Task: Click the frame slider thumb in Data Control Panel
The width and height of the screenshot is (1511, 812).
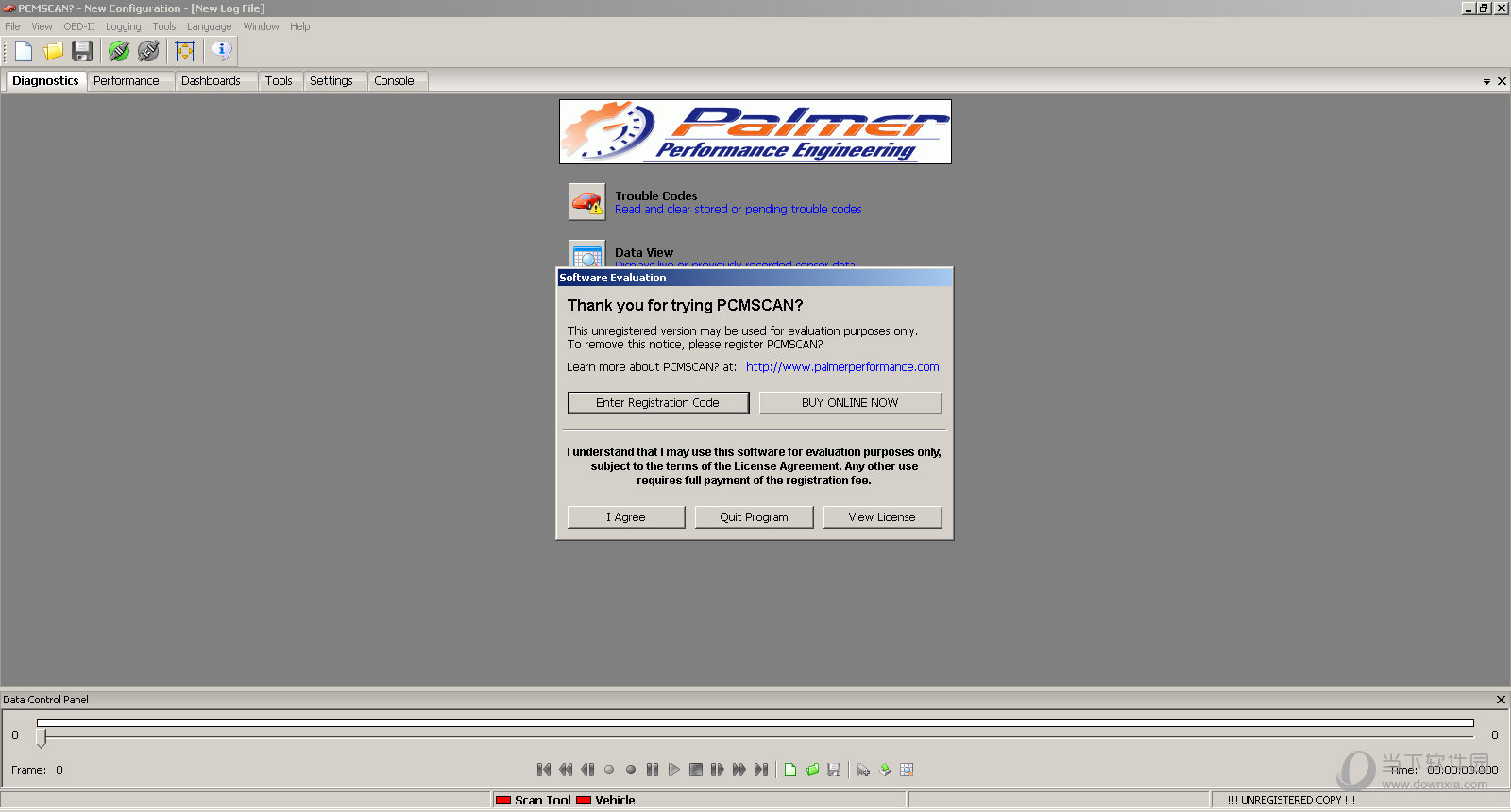Action: [42, 737]
